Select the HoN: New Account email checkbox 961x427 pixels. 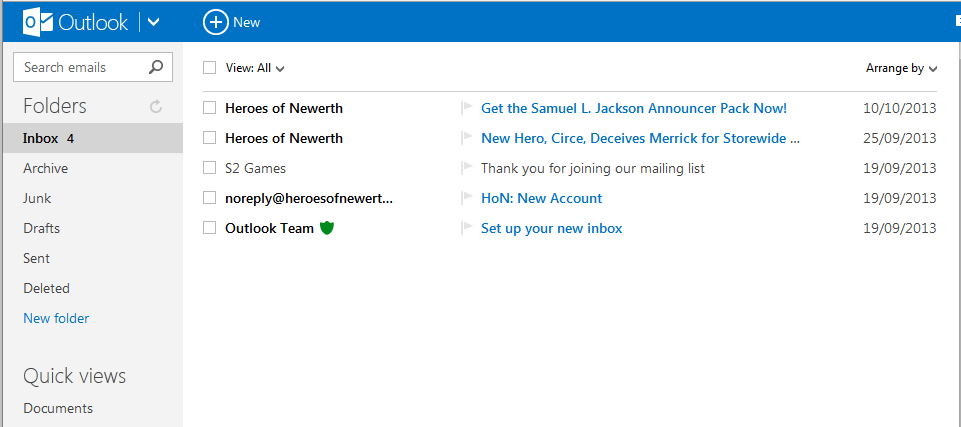point(210,198)
